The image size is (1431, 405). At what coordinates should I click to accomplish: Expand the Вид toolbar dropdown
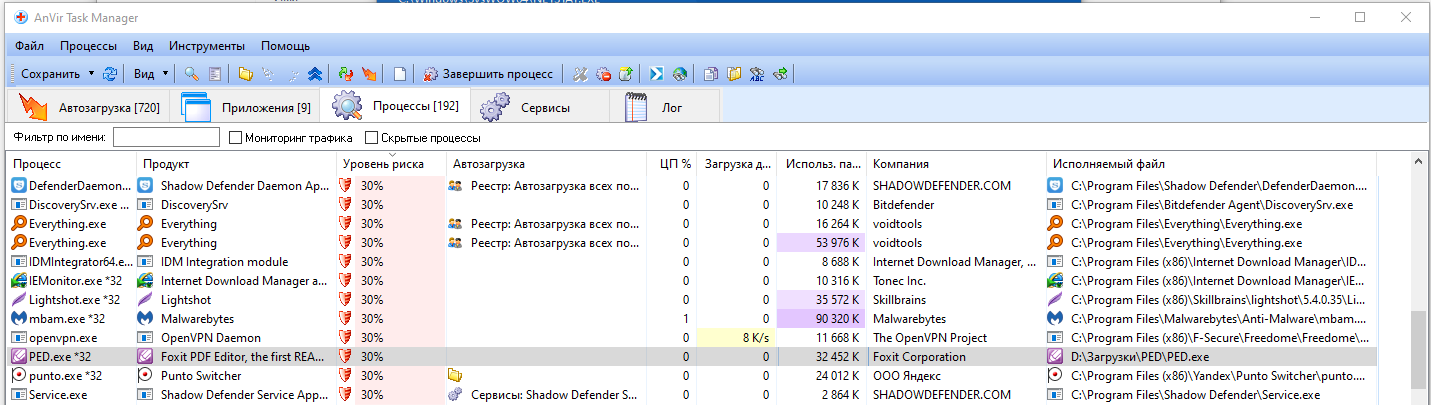coord(165,74)
